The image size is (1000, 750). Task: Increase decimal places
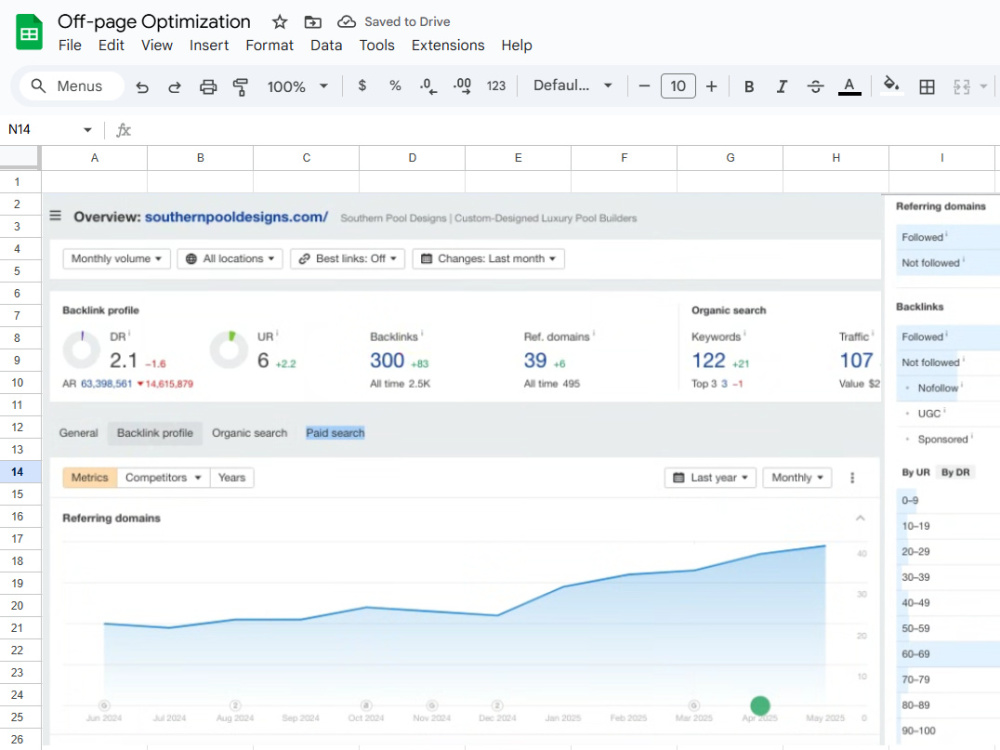(462, 86)
